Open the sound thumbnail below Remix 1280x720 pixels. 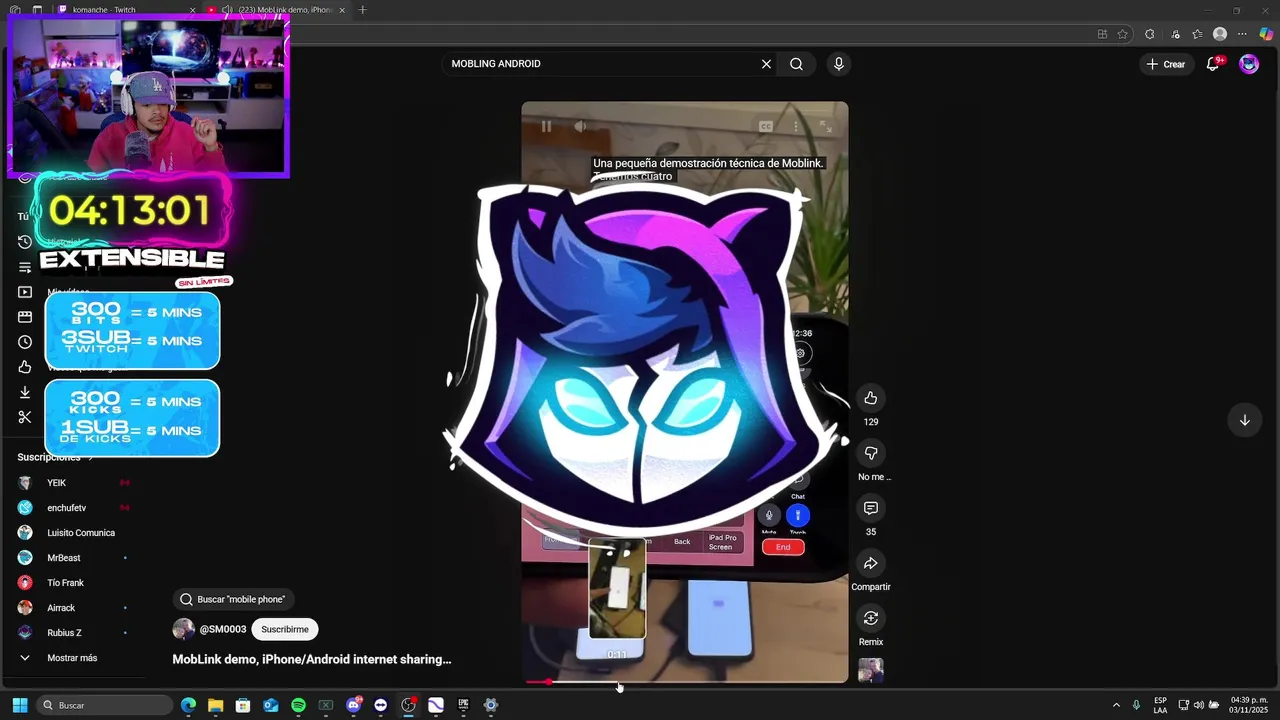(x=871, y=670)
